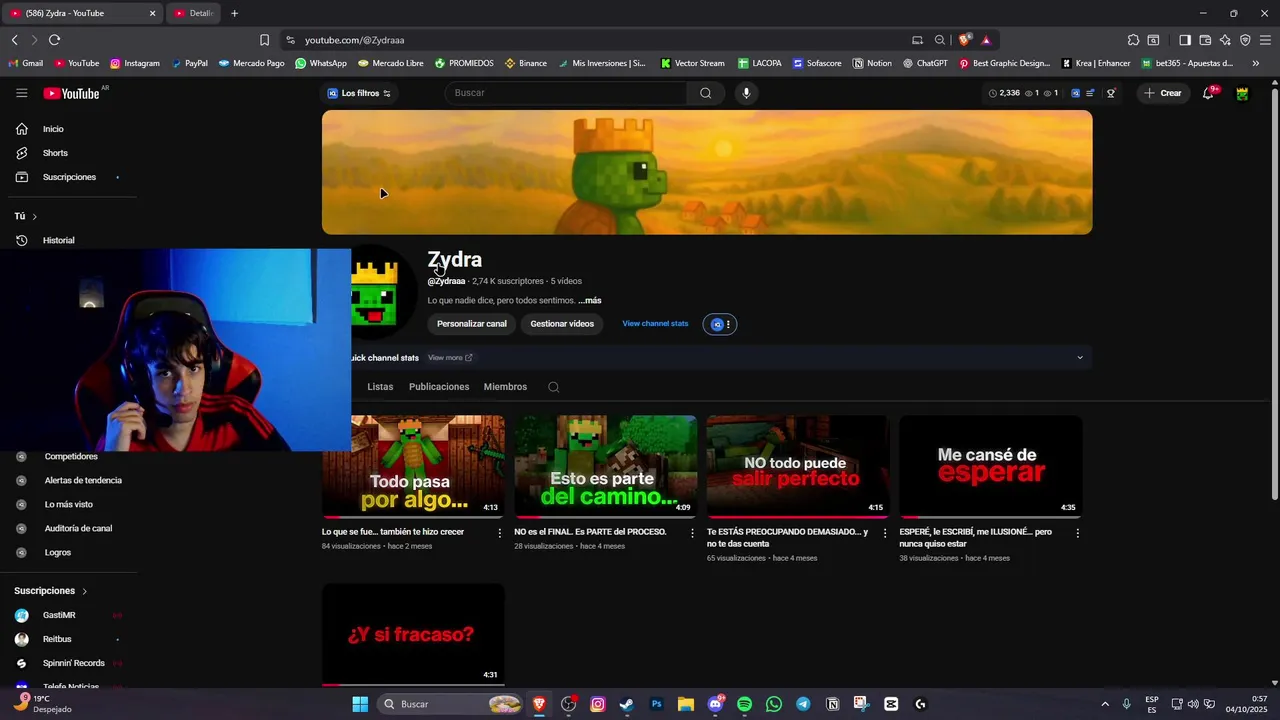This screenshot has width=1280, height=720.
Task: Open the Listas tab
Action: click(380, 387)
